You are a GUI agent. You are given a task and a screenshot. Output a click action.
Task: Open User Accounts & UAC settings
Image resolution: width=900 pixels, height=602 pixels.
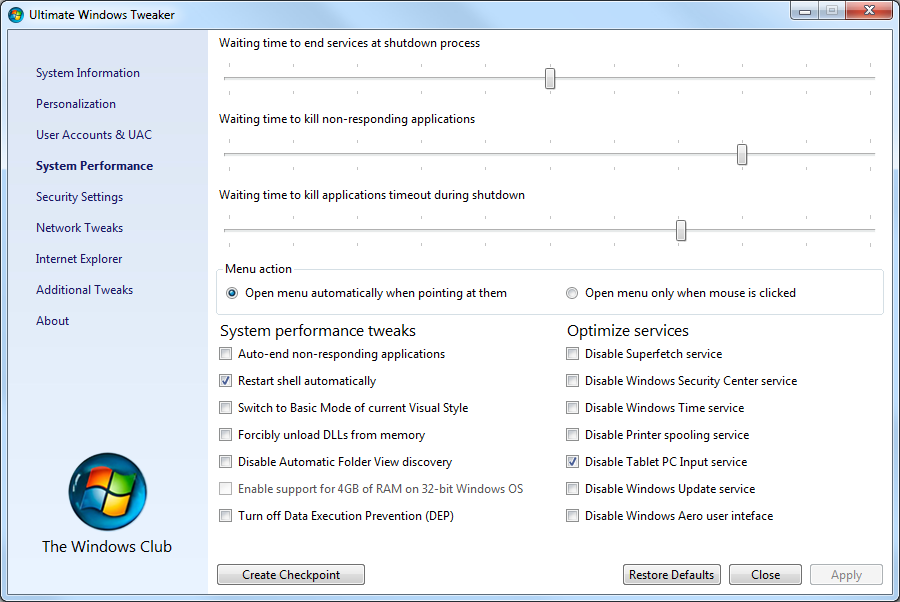(94, 135)
